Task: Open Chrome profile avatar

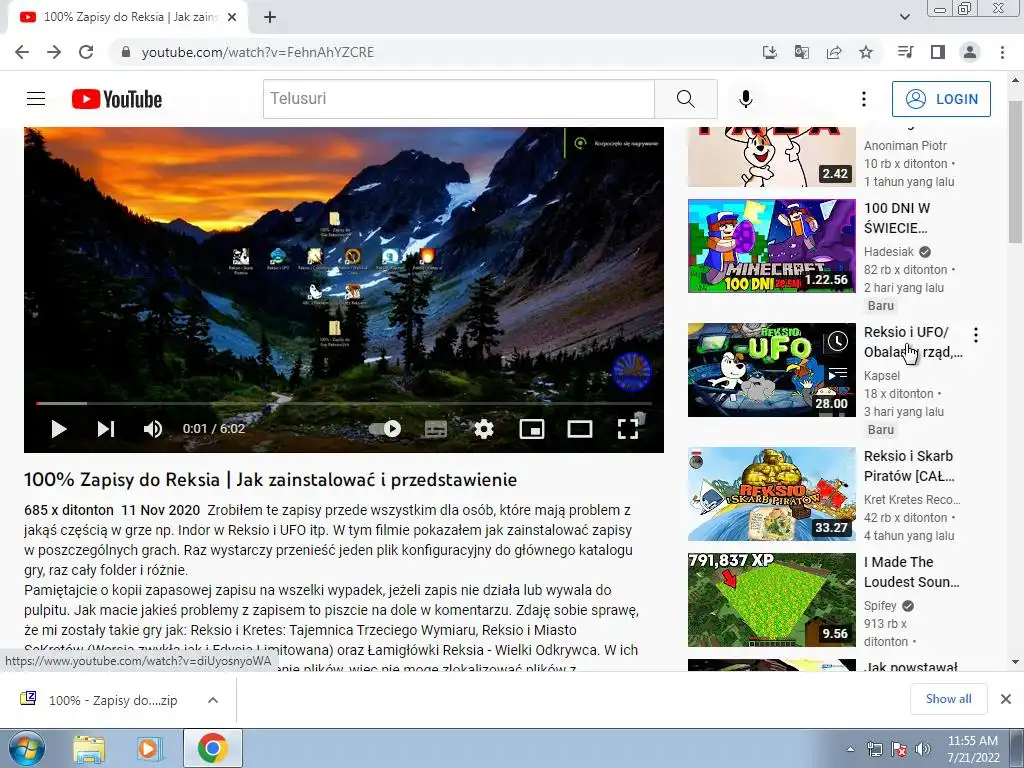Action: click(x=970, y=52)
